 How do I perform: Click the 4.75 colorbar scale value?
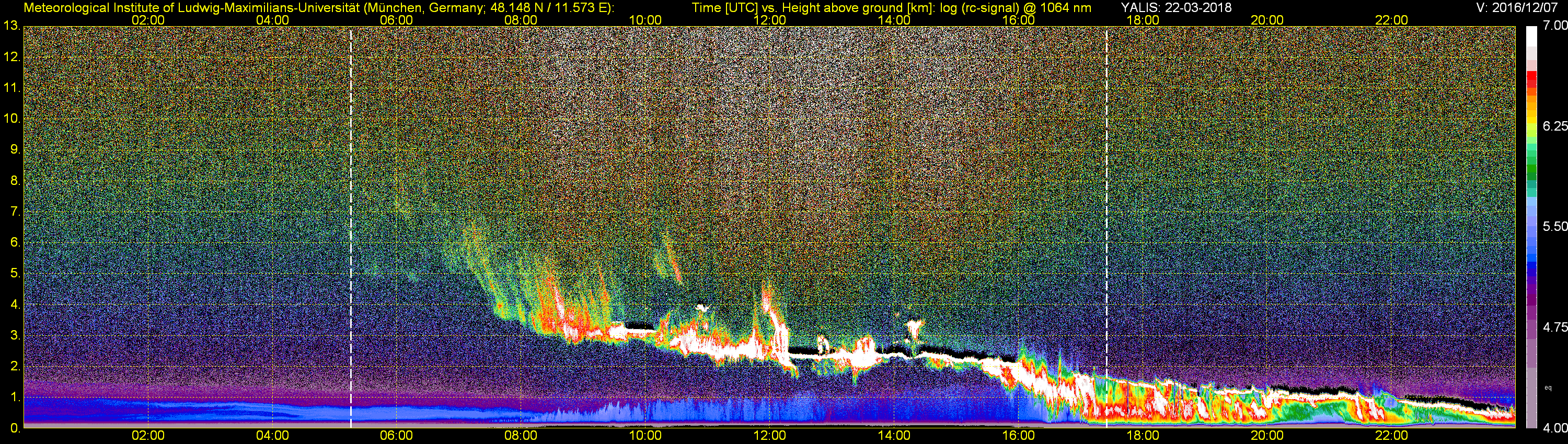click(1554, 327)
